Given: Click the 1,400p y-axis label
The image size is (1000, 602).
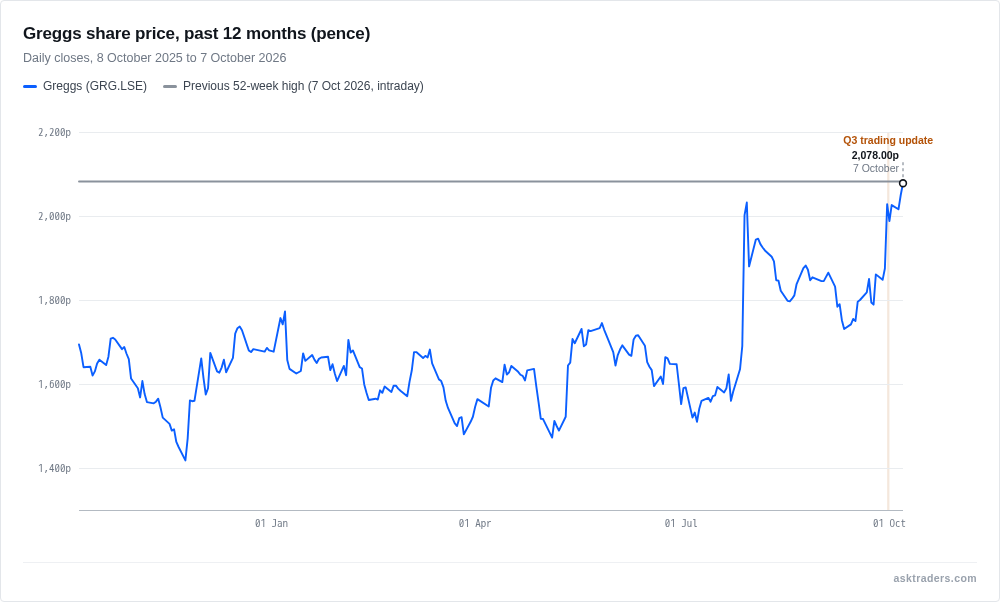Looking at the screenshot, I should point(54,469).
